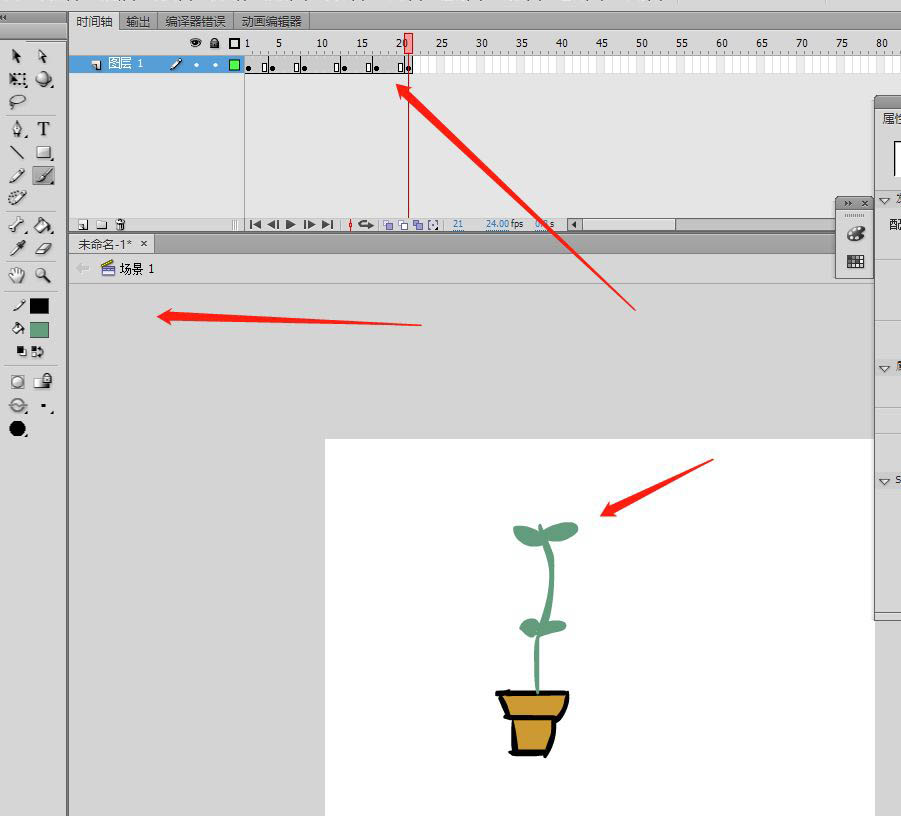
Task: Select the Free Transform tool
Action: click(x=17, y=79)
